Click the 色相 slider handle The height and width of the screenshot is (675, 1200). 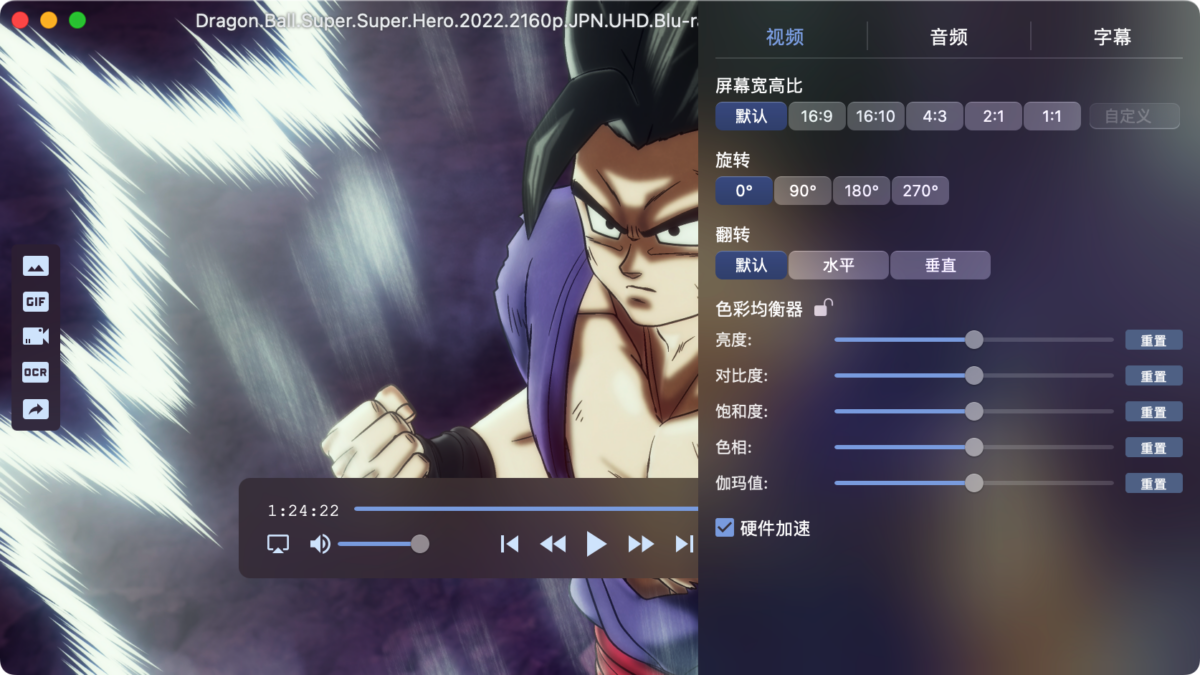(974, 447)
